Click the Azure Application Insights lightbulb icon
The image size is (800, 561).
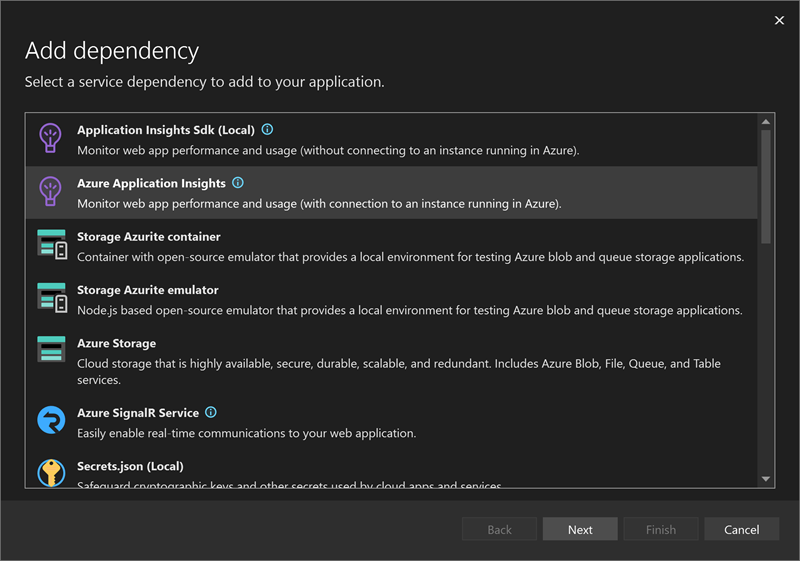(x=51, y=191)
